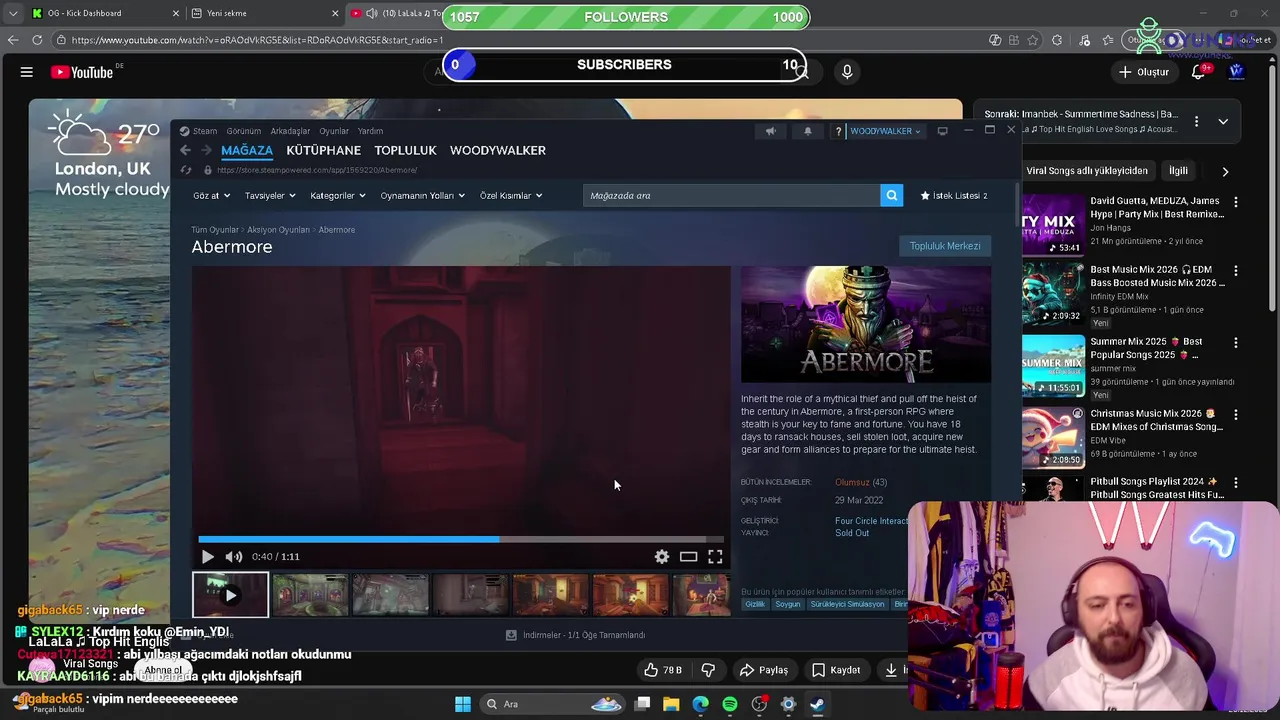The width and height of the screenshot is (1280, 720).
Task: Focus the Mağazada ara search field
Action: click(x=732, y=195)
